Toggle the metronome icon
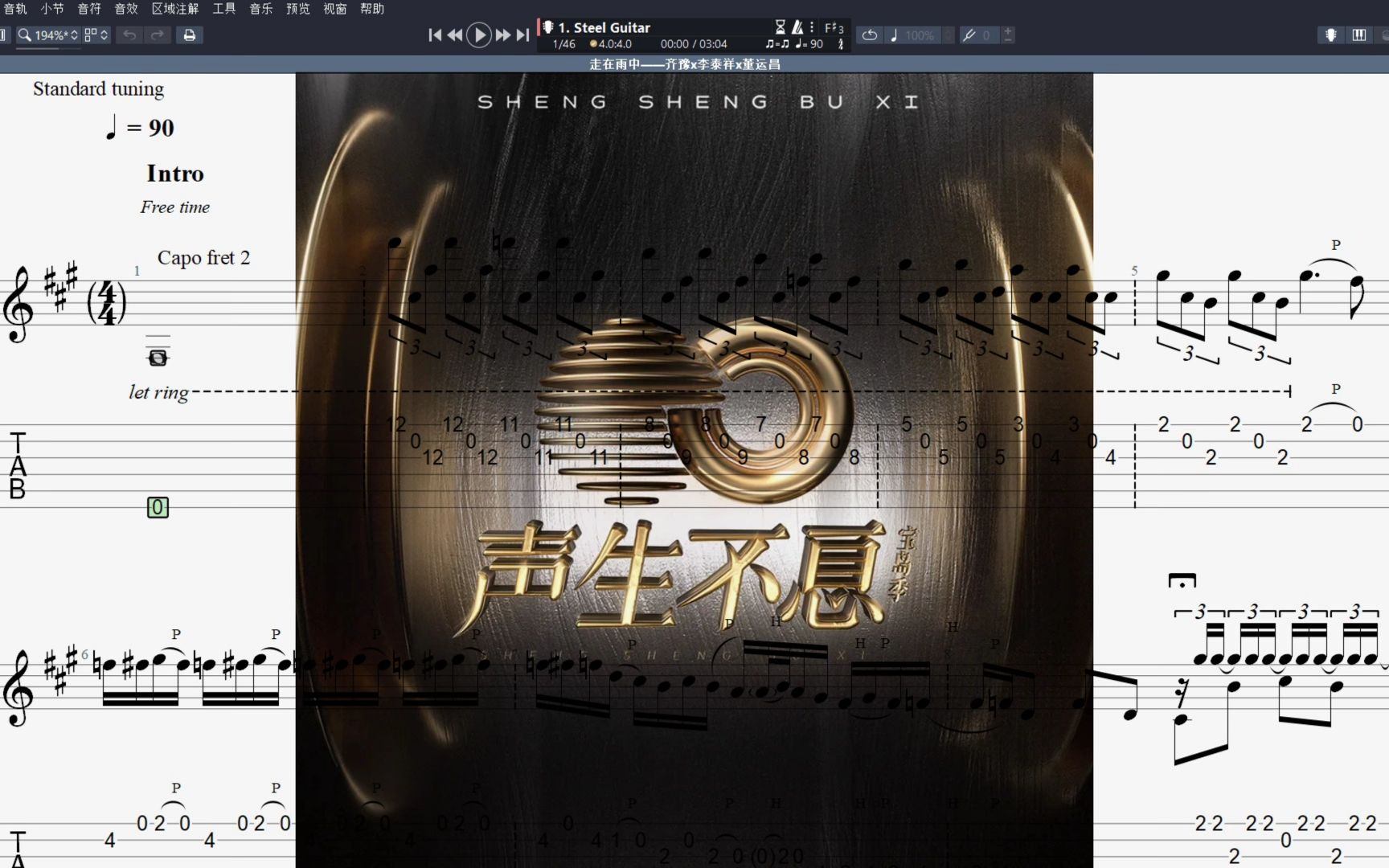This screenshot has height=868, width=1389. tap(797, 27)
